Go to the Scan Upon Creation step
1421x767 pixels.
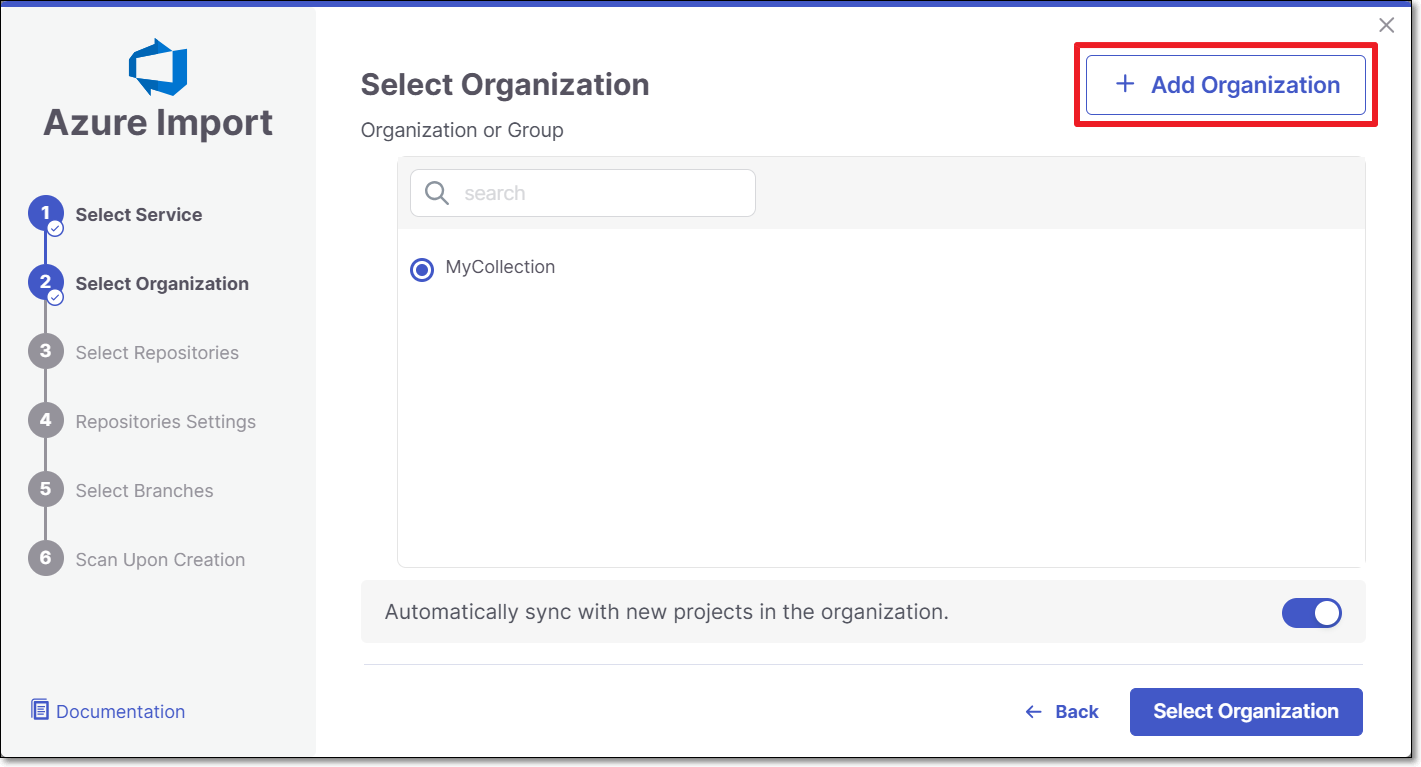tap(160, 560)
